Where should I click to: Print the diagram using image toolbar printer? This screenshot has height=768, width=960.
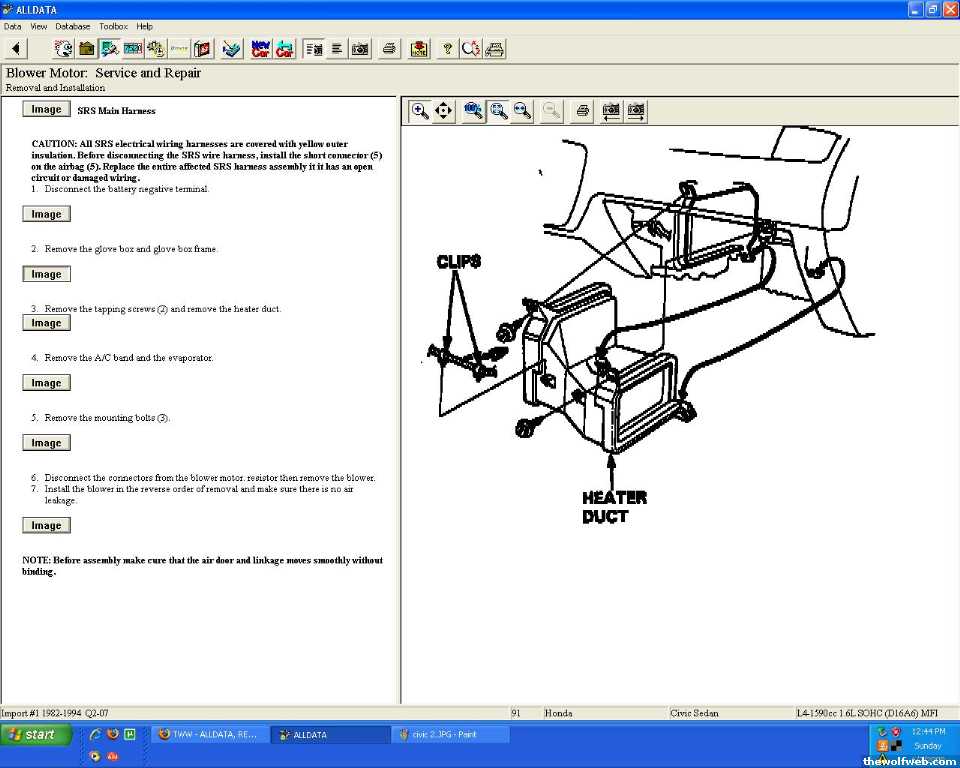point(582,111)
